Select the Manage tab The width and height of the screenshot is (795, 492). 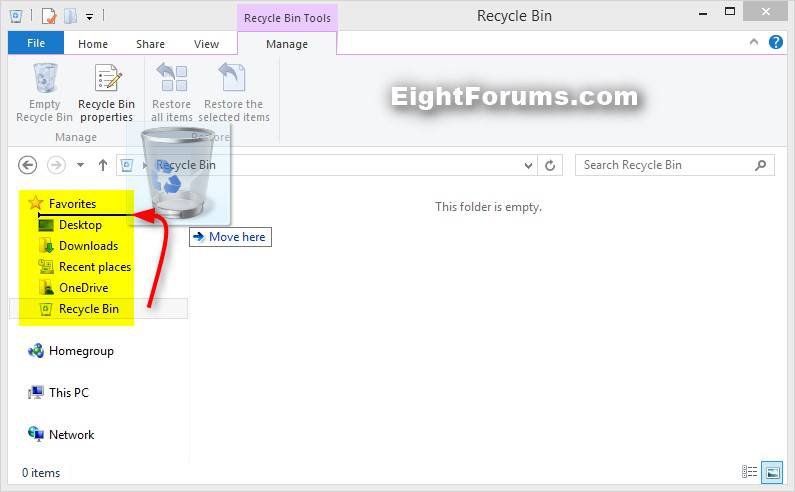click(x=287, y=44)
